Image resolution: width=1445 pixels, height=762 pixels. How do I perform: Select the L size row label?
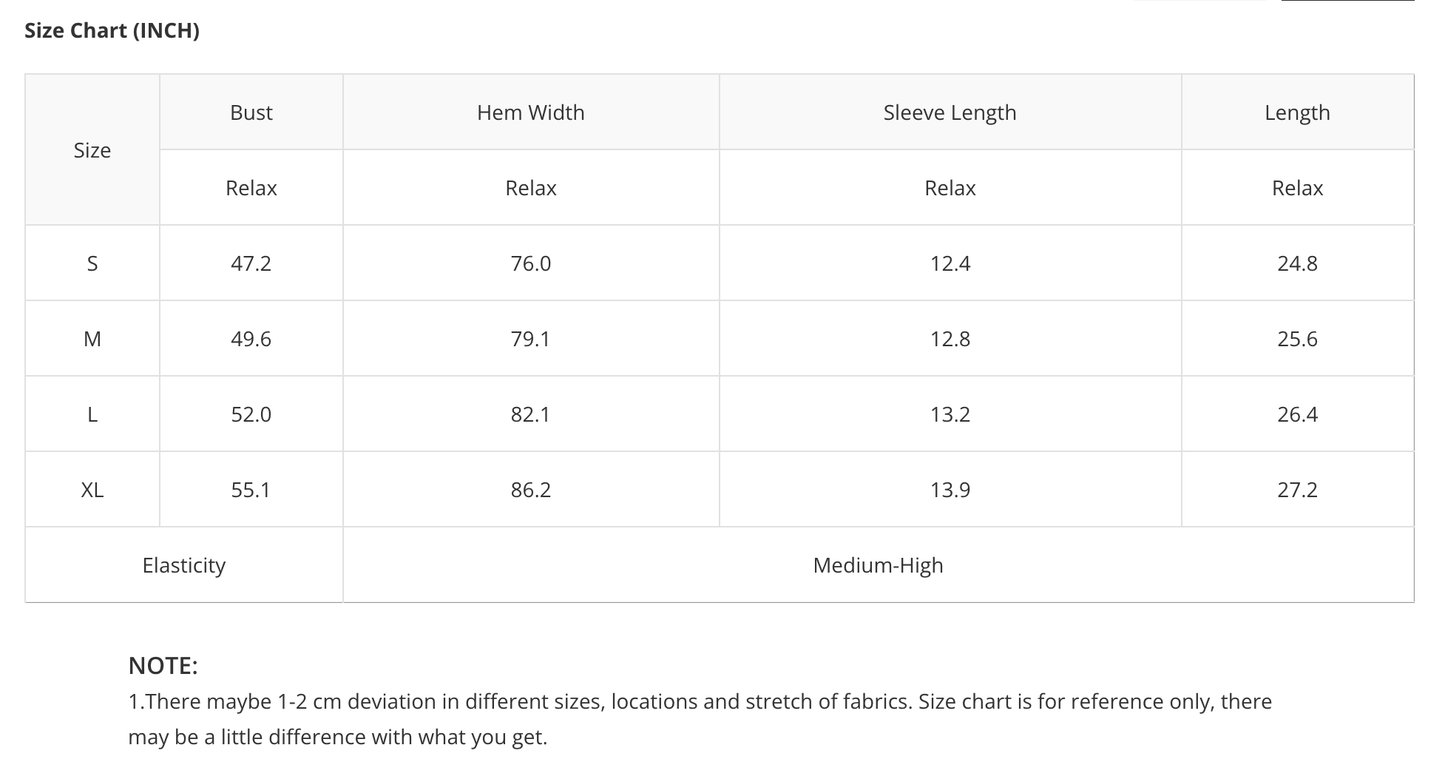pyautogui.click(x=92, y=415)
